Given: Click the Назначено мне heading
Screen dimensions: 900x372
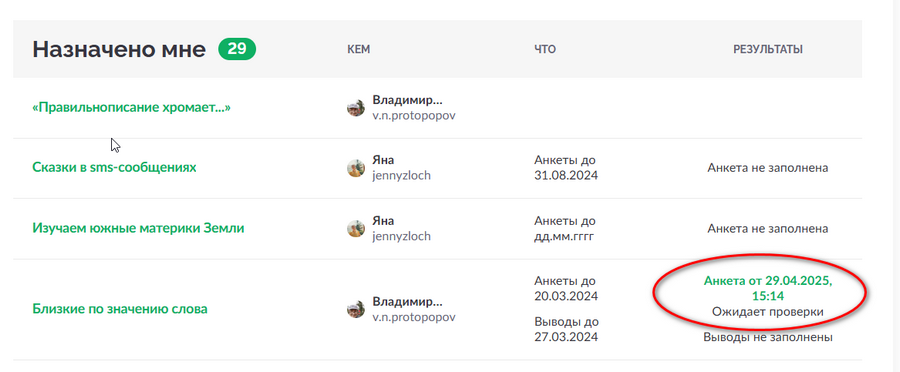Looking at the screenshot, I should point(119,49).
